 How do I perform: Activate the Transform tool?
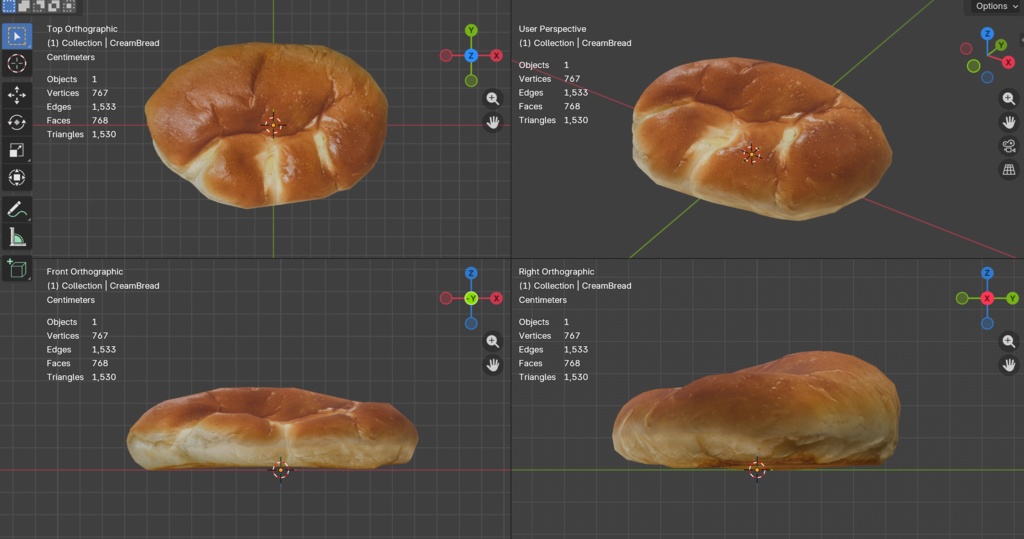(17, 178)
